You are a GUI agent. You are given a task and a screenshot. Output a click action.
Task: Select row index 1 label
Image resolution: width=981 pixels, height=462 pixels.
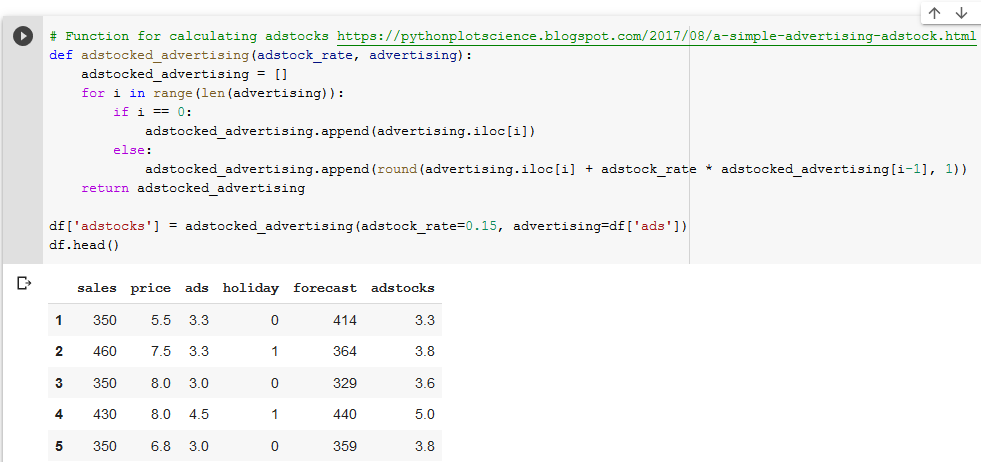(59, 321)
